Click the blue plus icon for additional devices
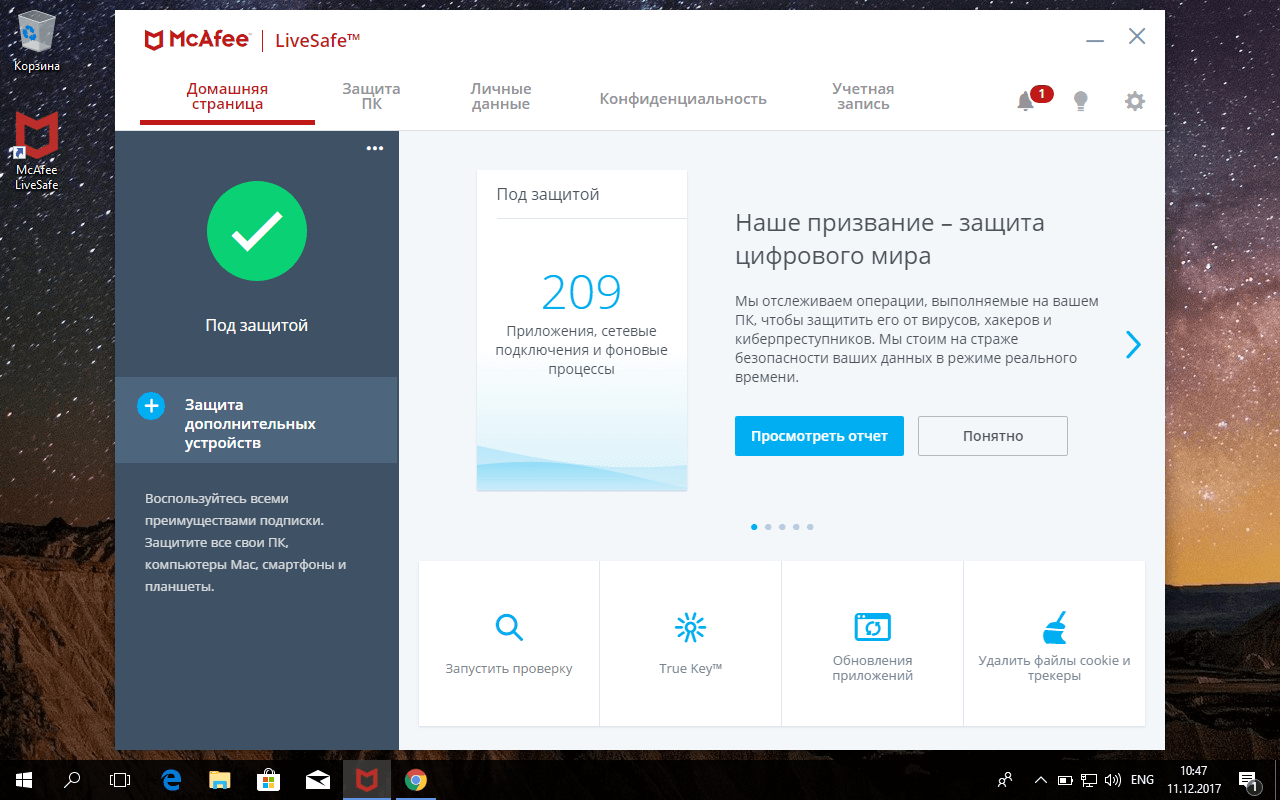This screenshot has width=1280, height=800. (x=151, y=406)
